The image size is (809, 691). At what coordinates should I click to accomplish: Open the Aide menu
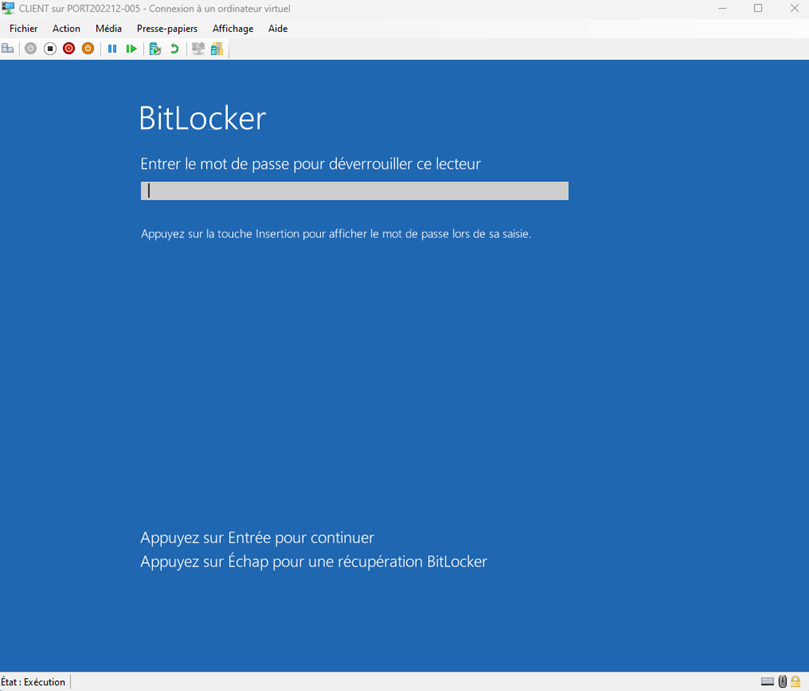point(278,28)
